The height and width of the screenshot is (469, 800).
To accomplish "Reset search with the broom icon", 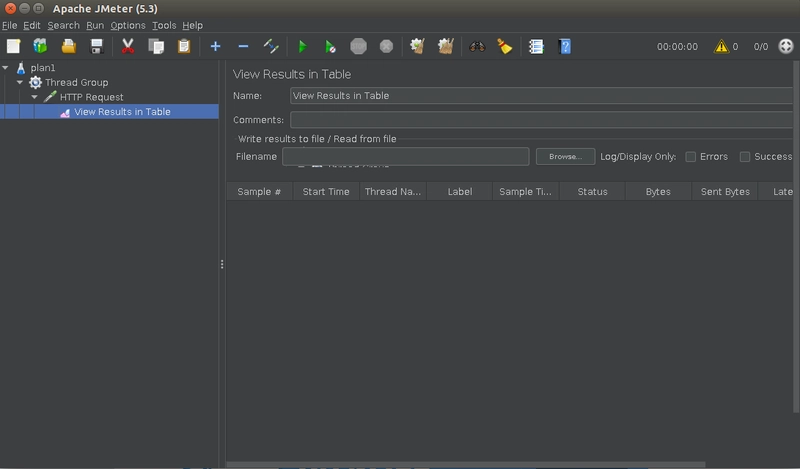I will (505, 46).
